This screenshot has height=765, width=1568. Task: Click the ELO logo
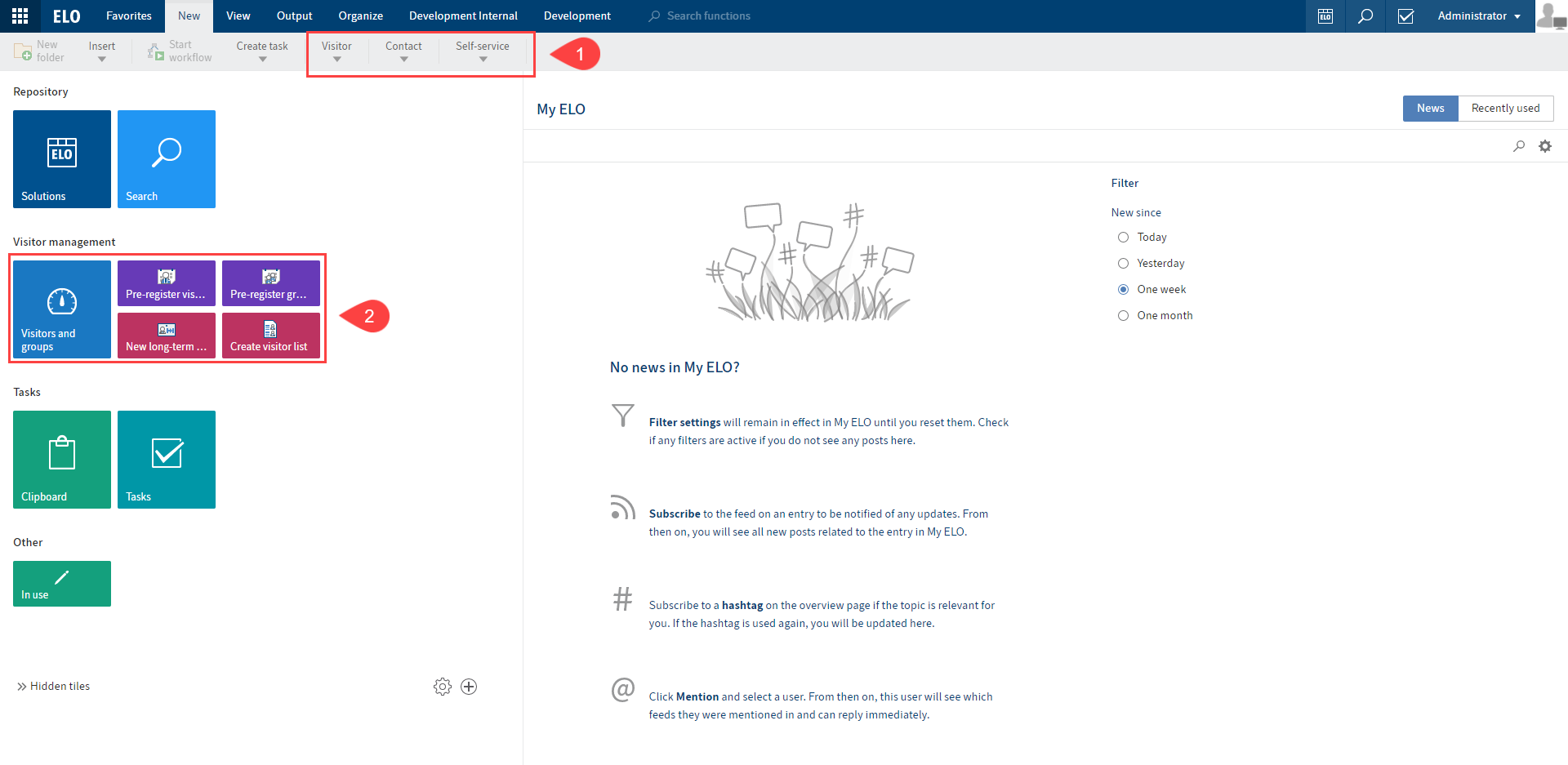[66, 16]
